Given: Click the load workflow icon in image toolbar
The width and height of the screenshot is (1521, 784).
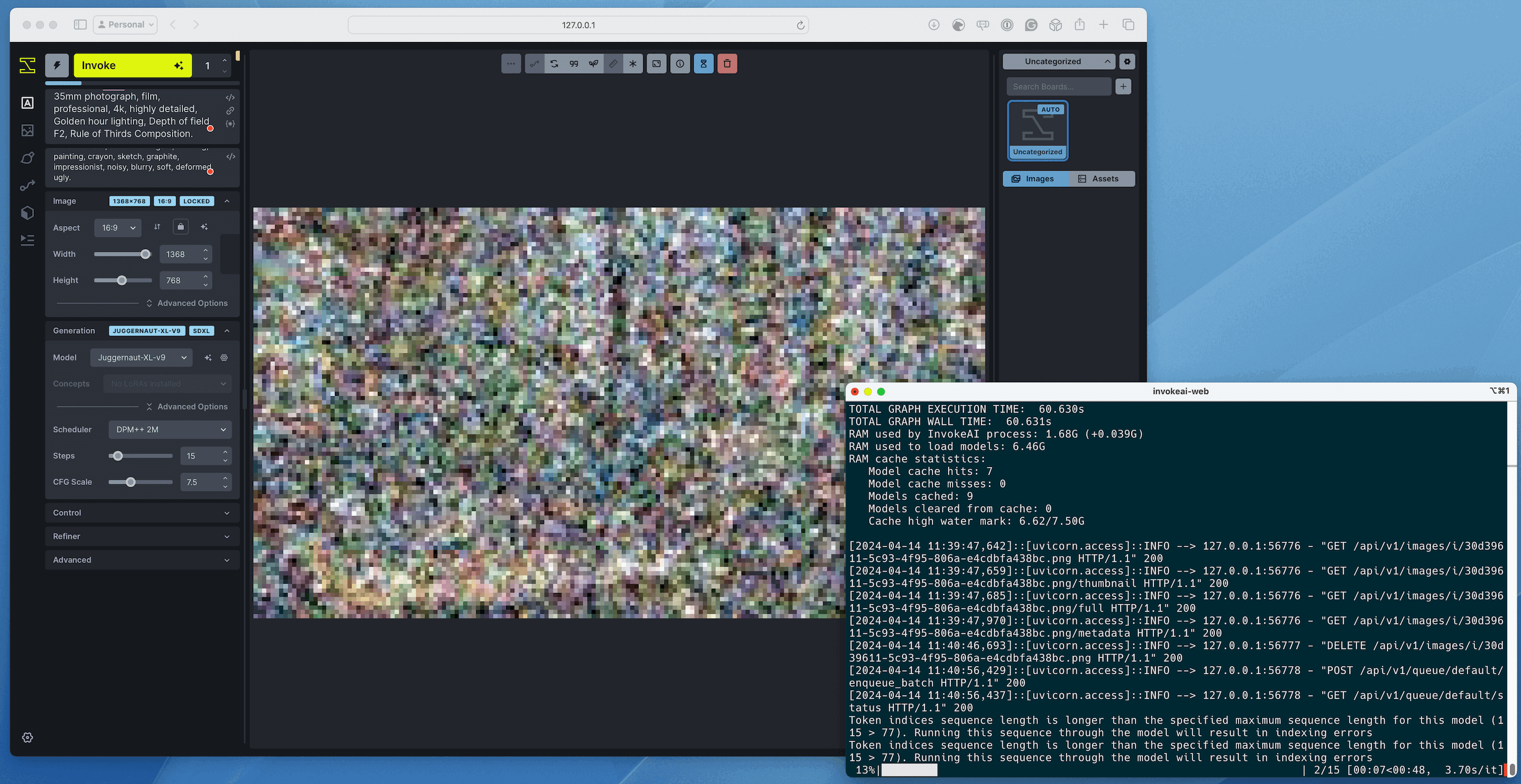Looking at the screenshot, I should point(534,64).
